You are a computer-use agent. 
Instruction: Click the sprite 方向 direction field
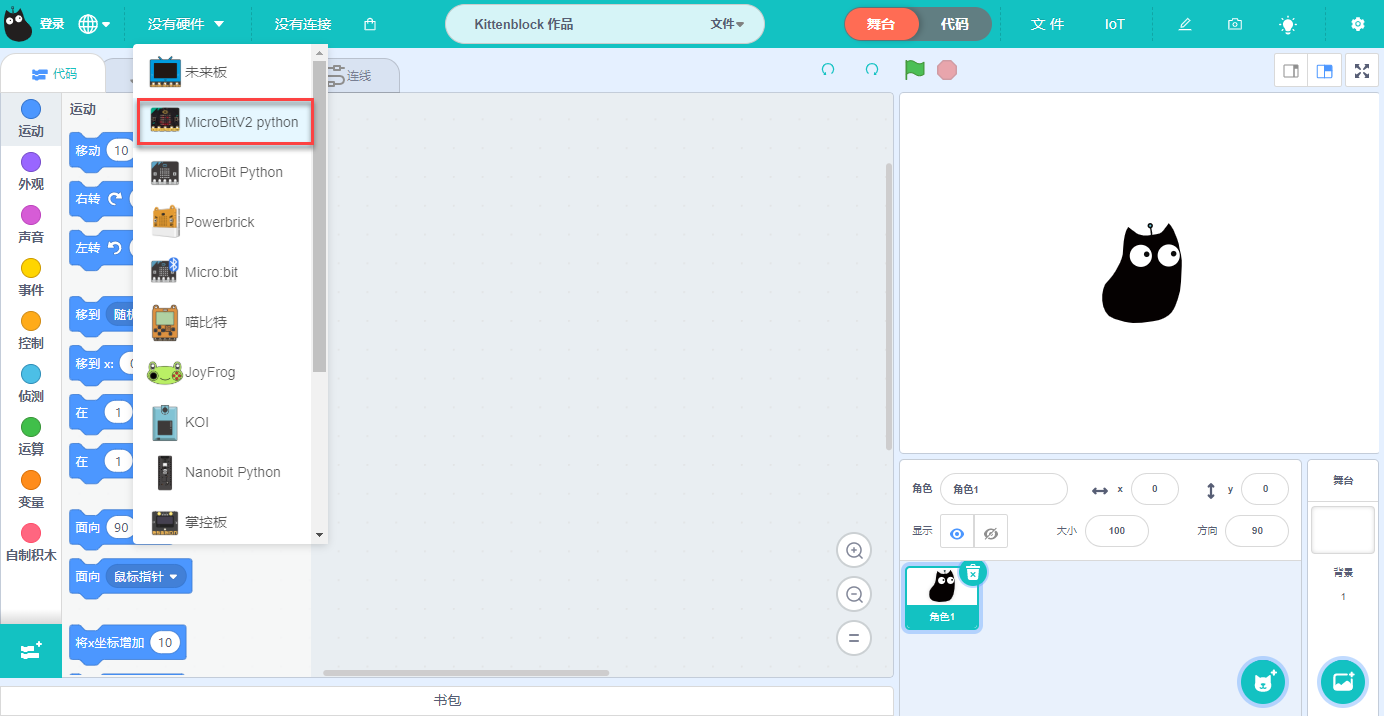pos(1257,531)
